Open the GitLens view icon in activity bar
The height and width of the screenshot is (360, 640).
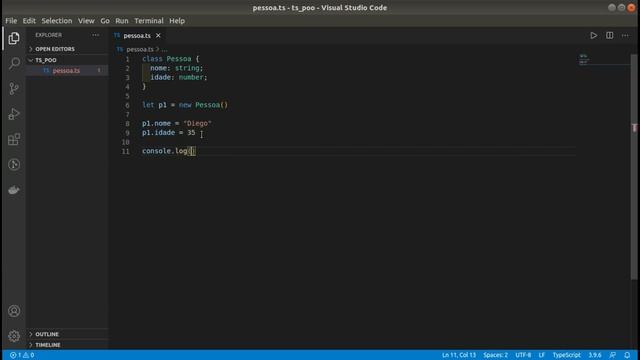pos(14,164)
